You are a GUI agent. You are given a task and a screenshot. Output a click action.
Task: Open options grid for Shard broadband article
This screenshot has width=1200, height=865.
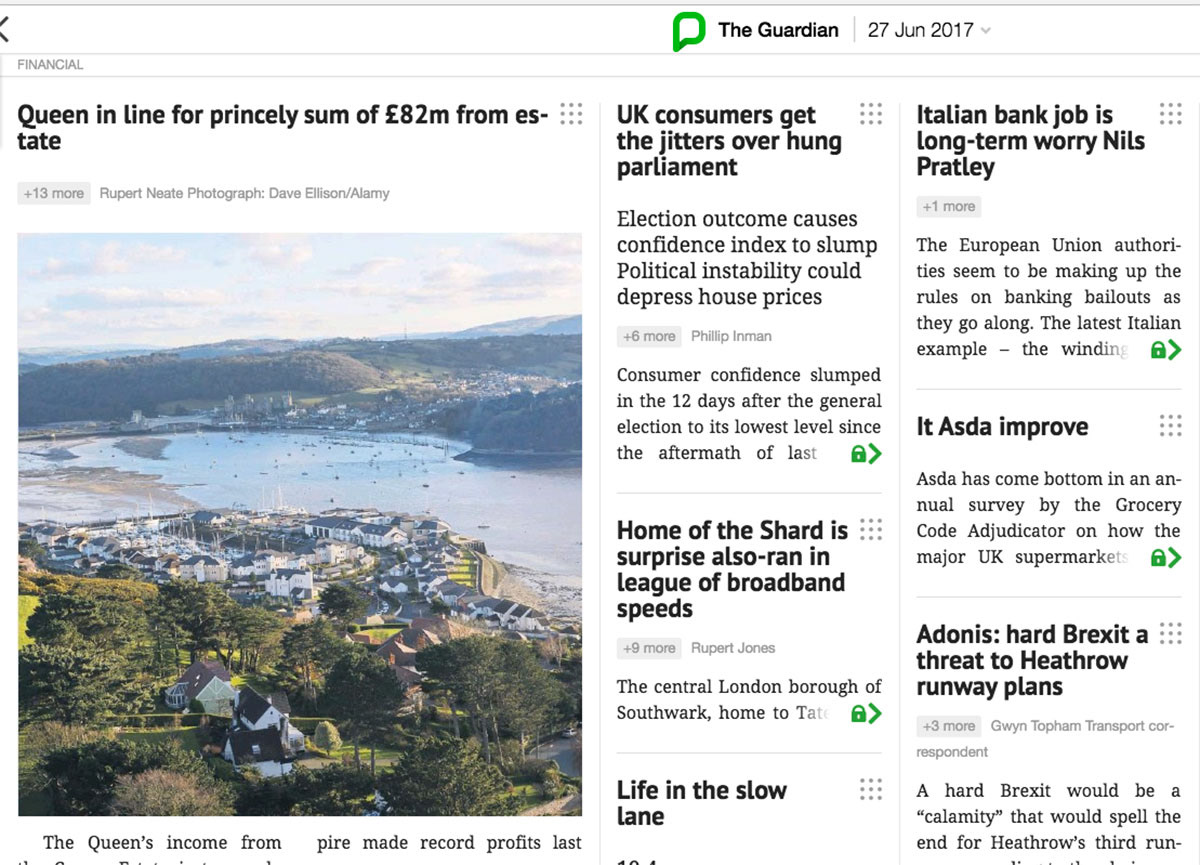[871, 530]
